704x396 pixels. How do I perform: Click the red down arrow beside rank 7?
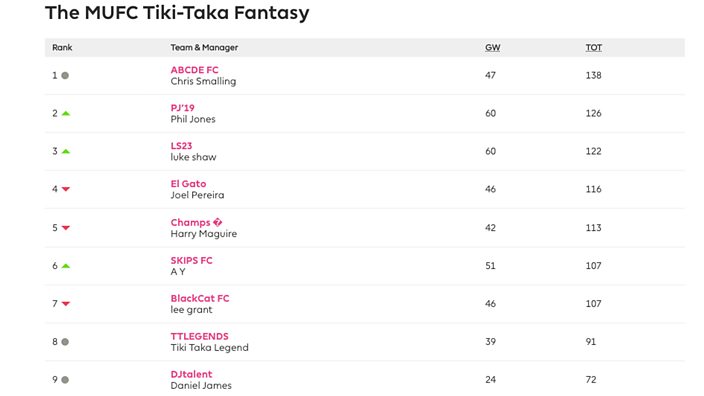click(66, 304)
